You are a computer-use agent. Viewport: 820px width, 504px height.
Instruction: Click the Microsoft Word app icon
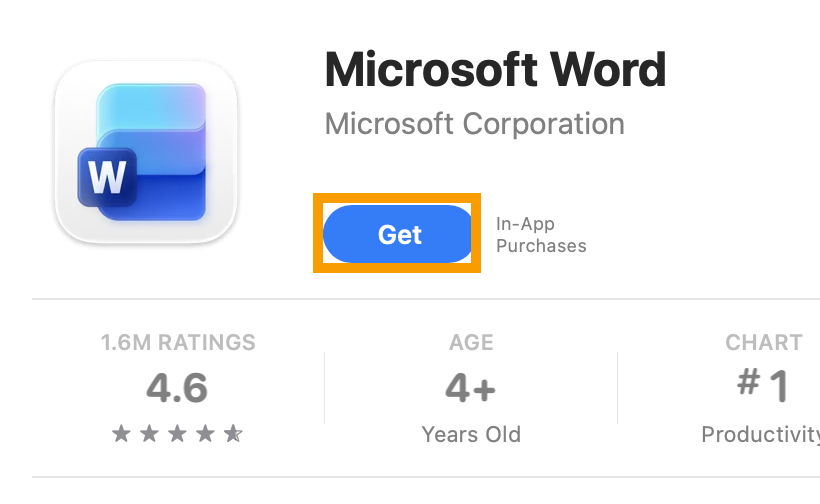[146, 152]
